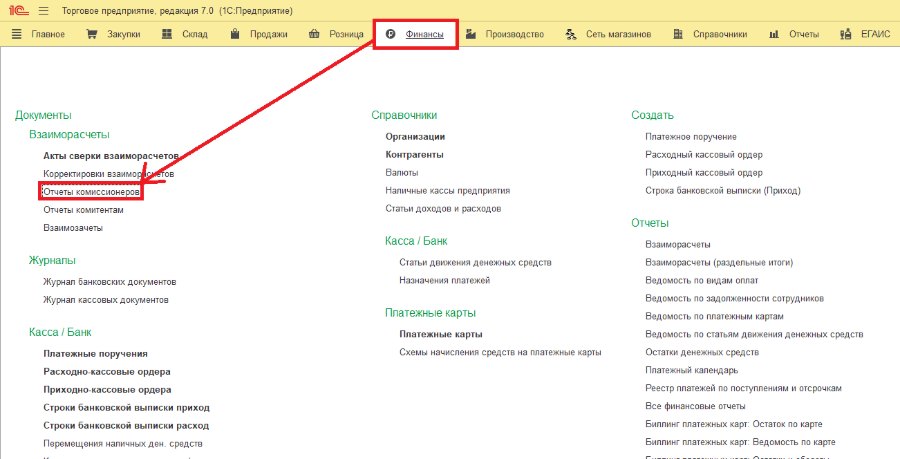Create a new Платежное поручение
The image size is (900, 459).
[691, 137]
